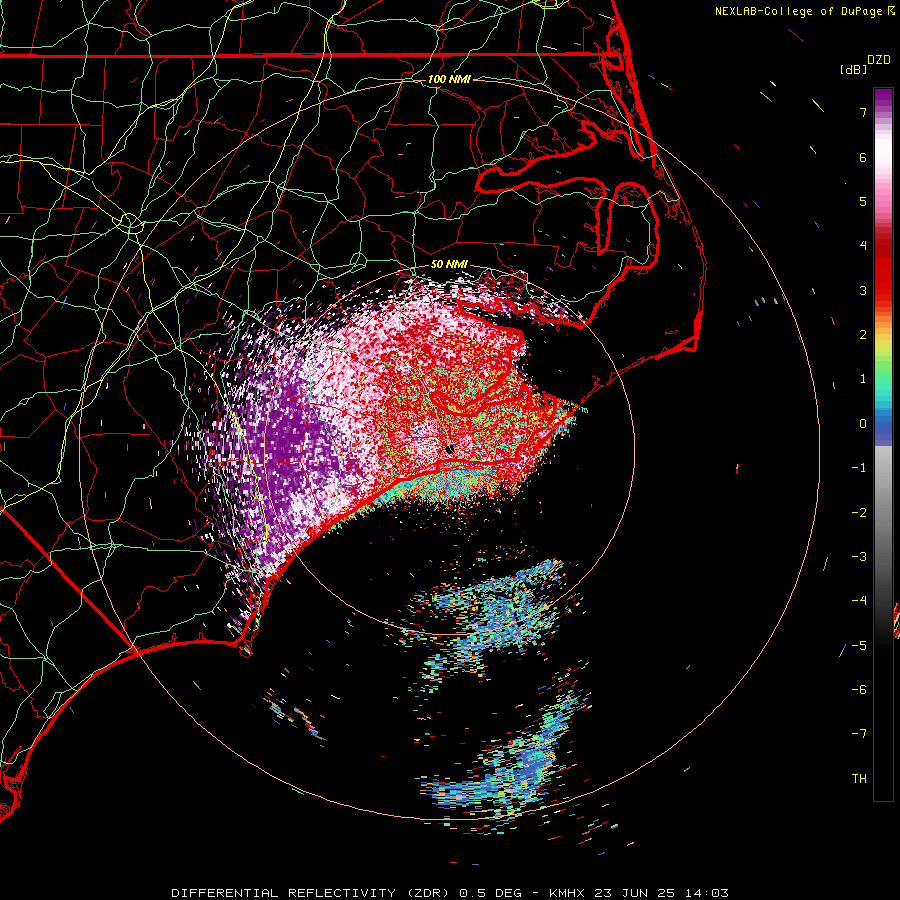Click the DZD [dB] legend title
Image resolution: width=900 pixels, height=900 pixels.
(x=866, y=64)
